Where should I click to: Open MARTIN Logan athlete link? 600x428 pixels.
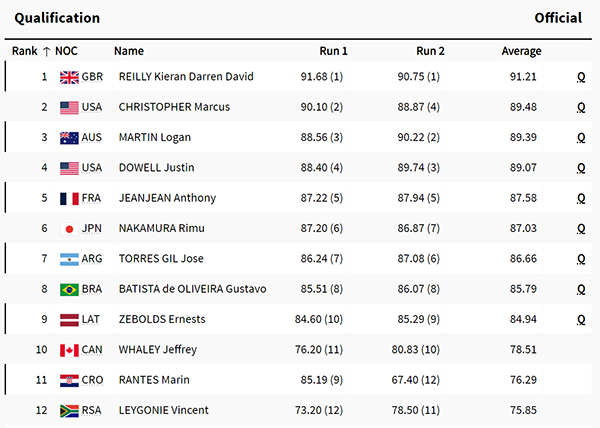click(155, 137)
